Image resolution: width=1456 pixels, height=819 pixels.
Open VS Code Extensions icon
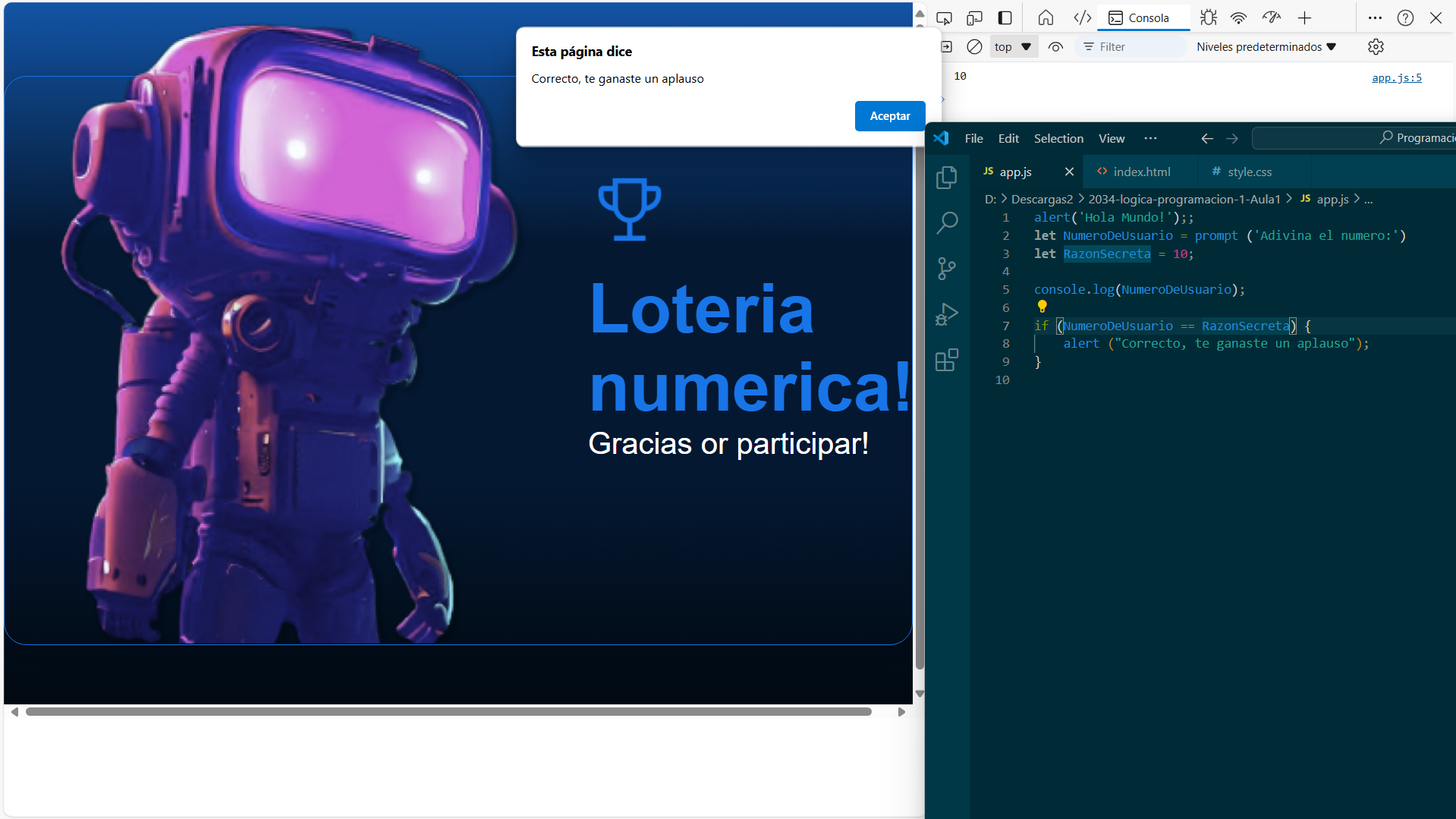pos(947,360)
